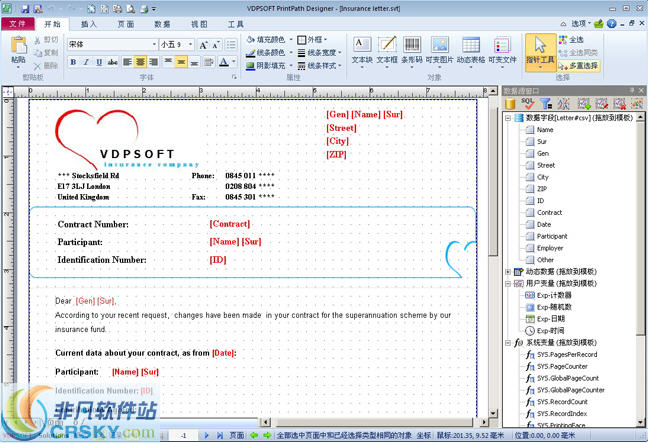
Task: Collapse the system variables (系统变量) tree node
Action: 508,343
